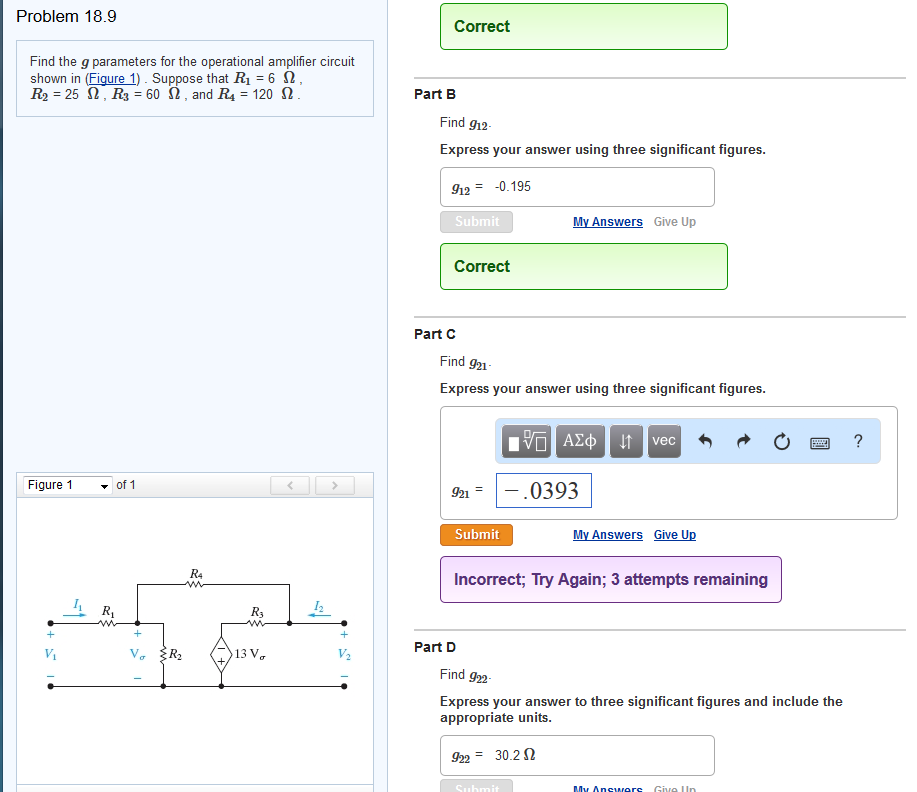
Task: Select the Greek symbols (ΑΣφ) icon
Action: [x=580, y=441]
